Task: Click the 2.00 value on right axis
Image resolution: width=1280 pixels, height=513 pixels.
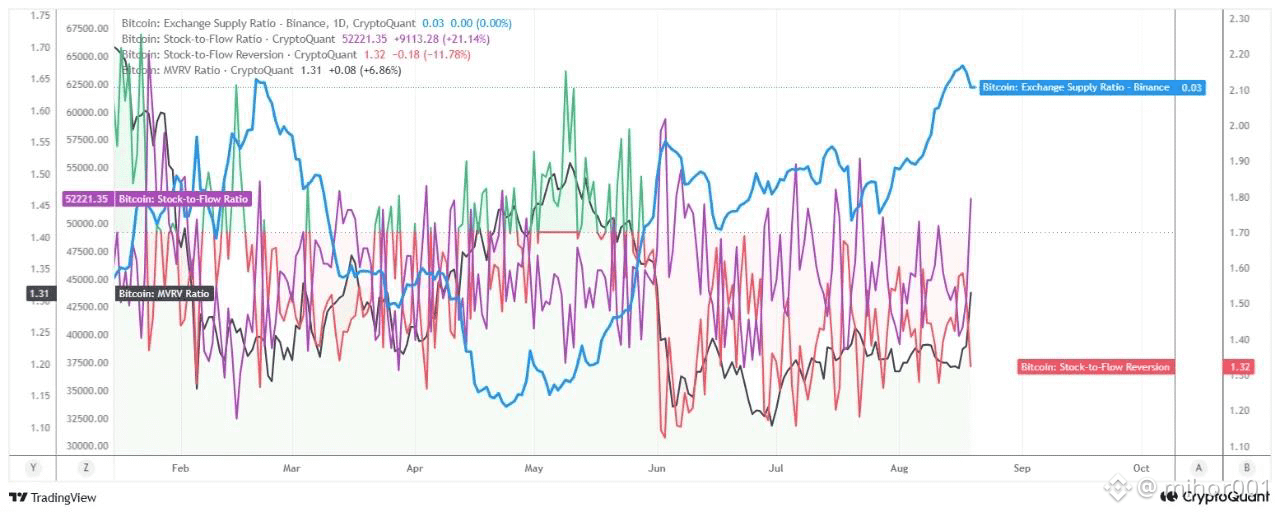Action: [x=1239, y=126]
